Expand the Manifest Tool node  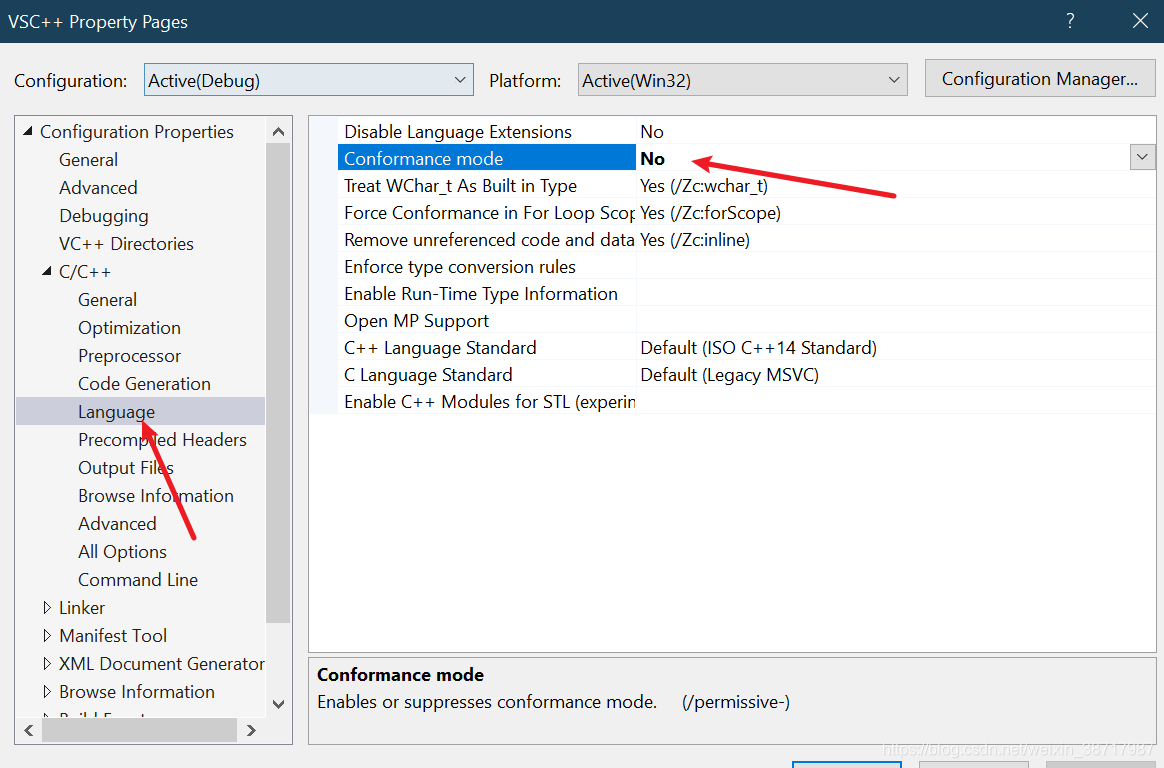tap(47, 636)
